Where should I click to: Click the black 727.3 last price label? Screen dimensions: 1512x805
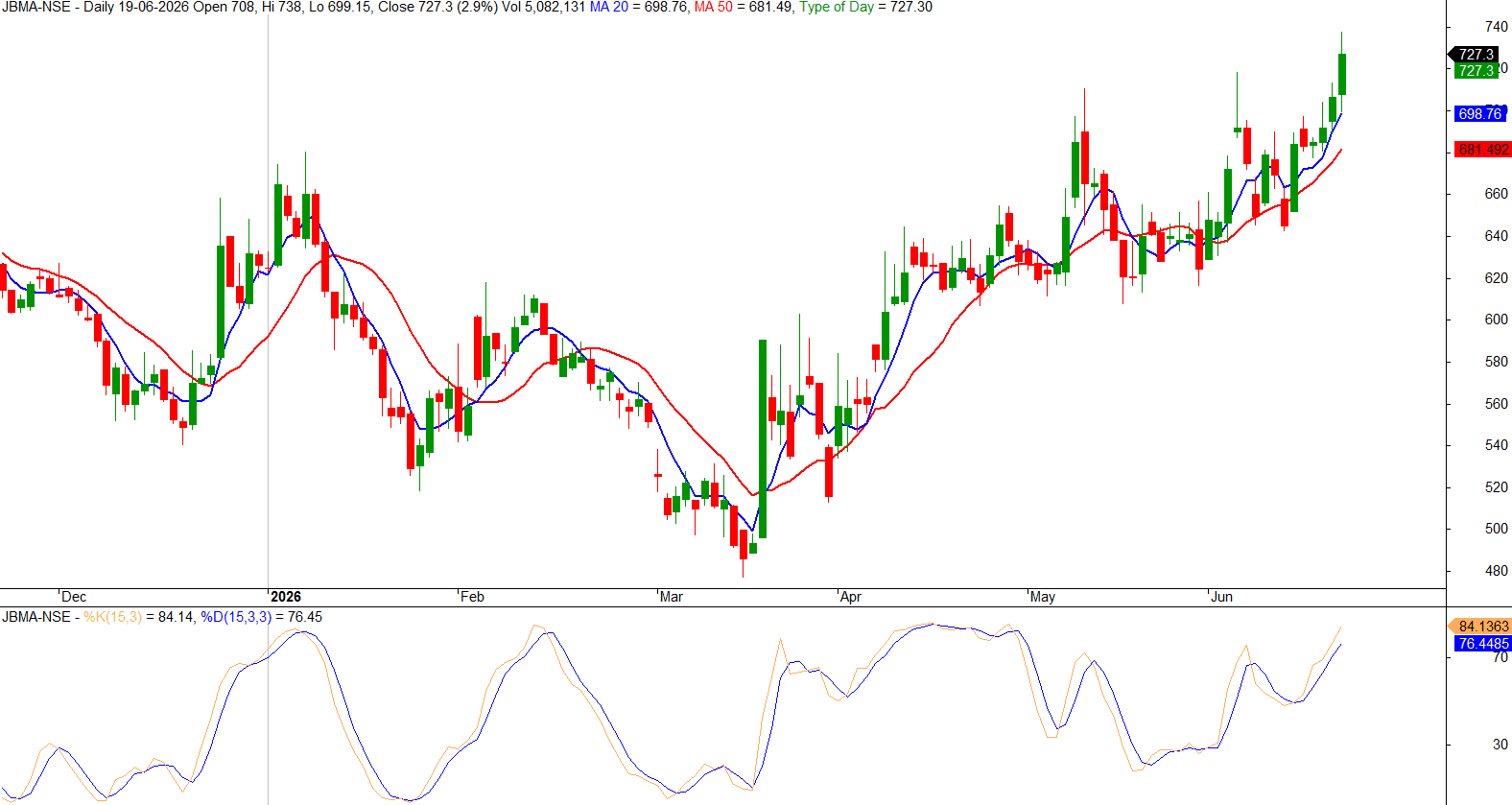click(1476, 54)
